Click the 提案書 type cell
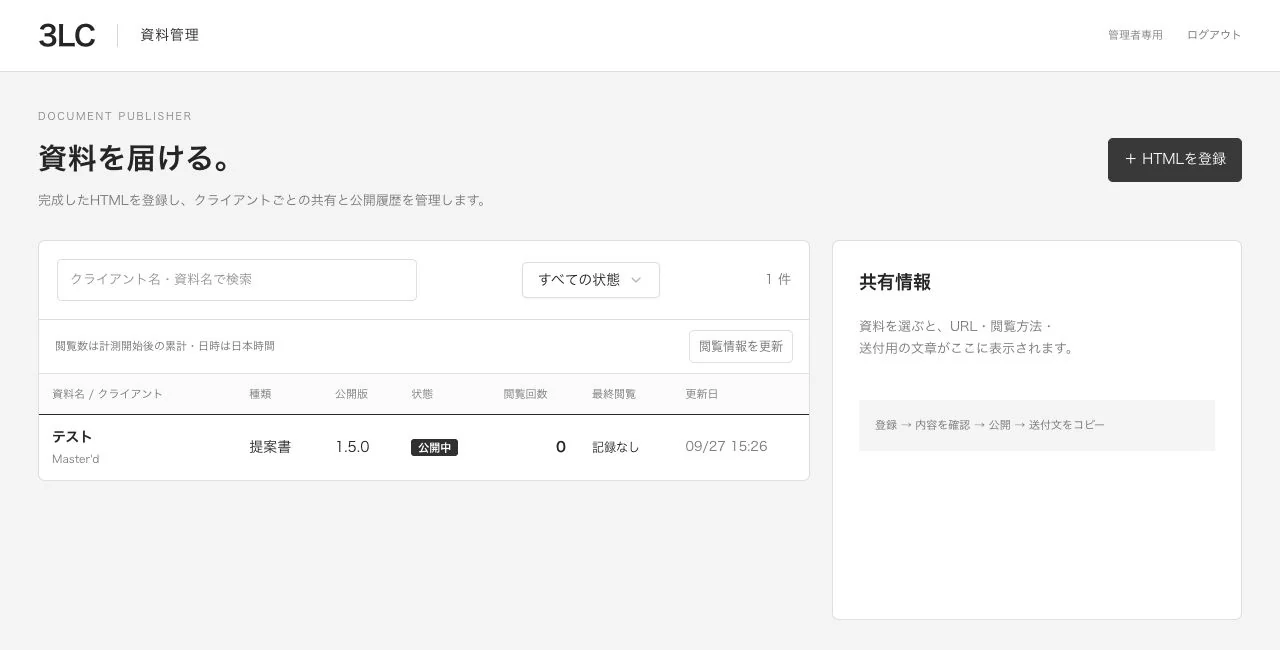1280x650 pixels. [270, 447]
